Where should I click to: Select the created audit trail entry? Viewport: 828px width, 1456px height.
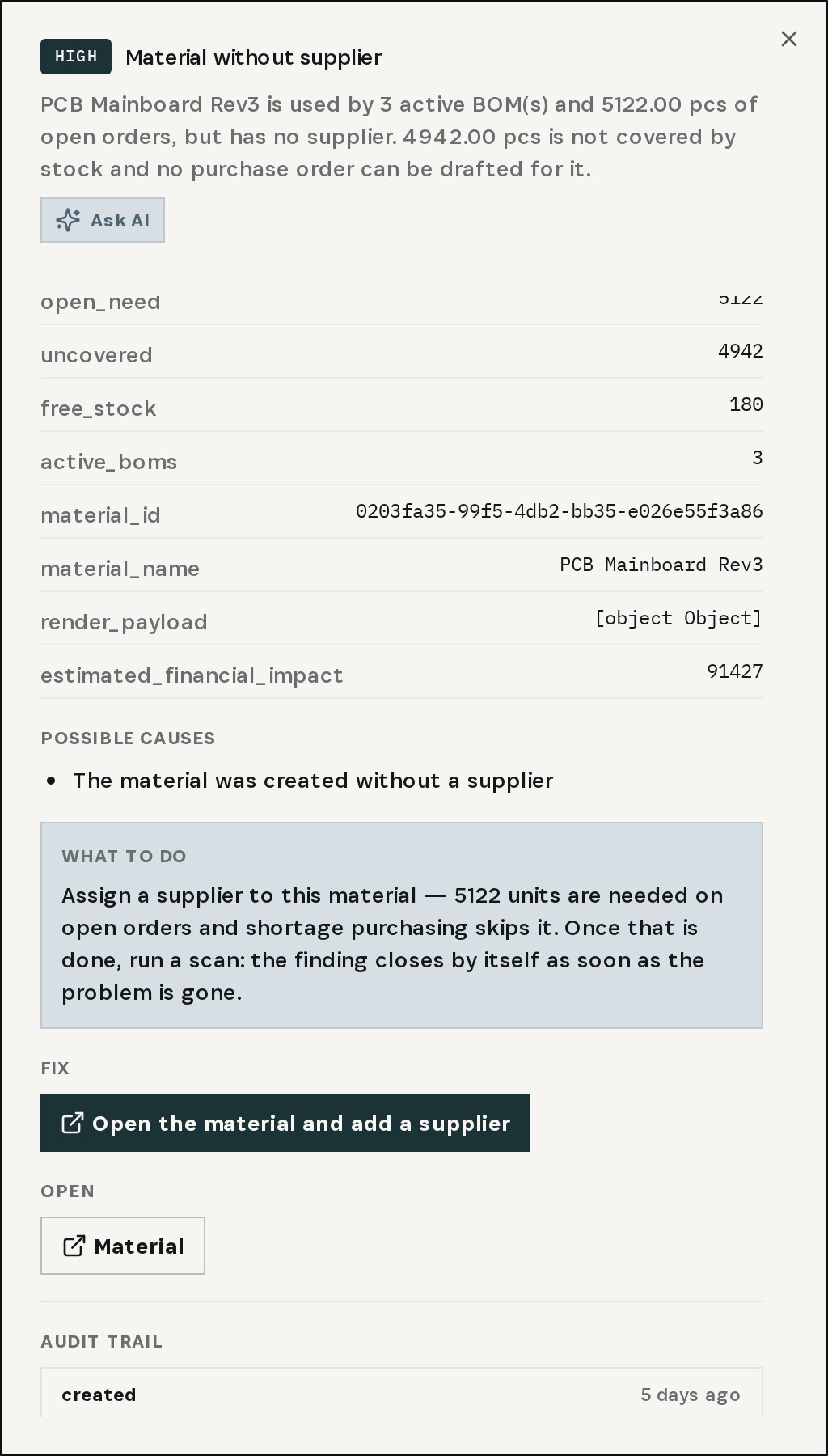tap(402, 1393)
